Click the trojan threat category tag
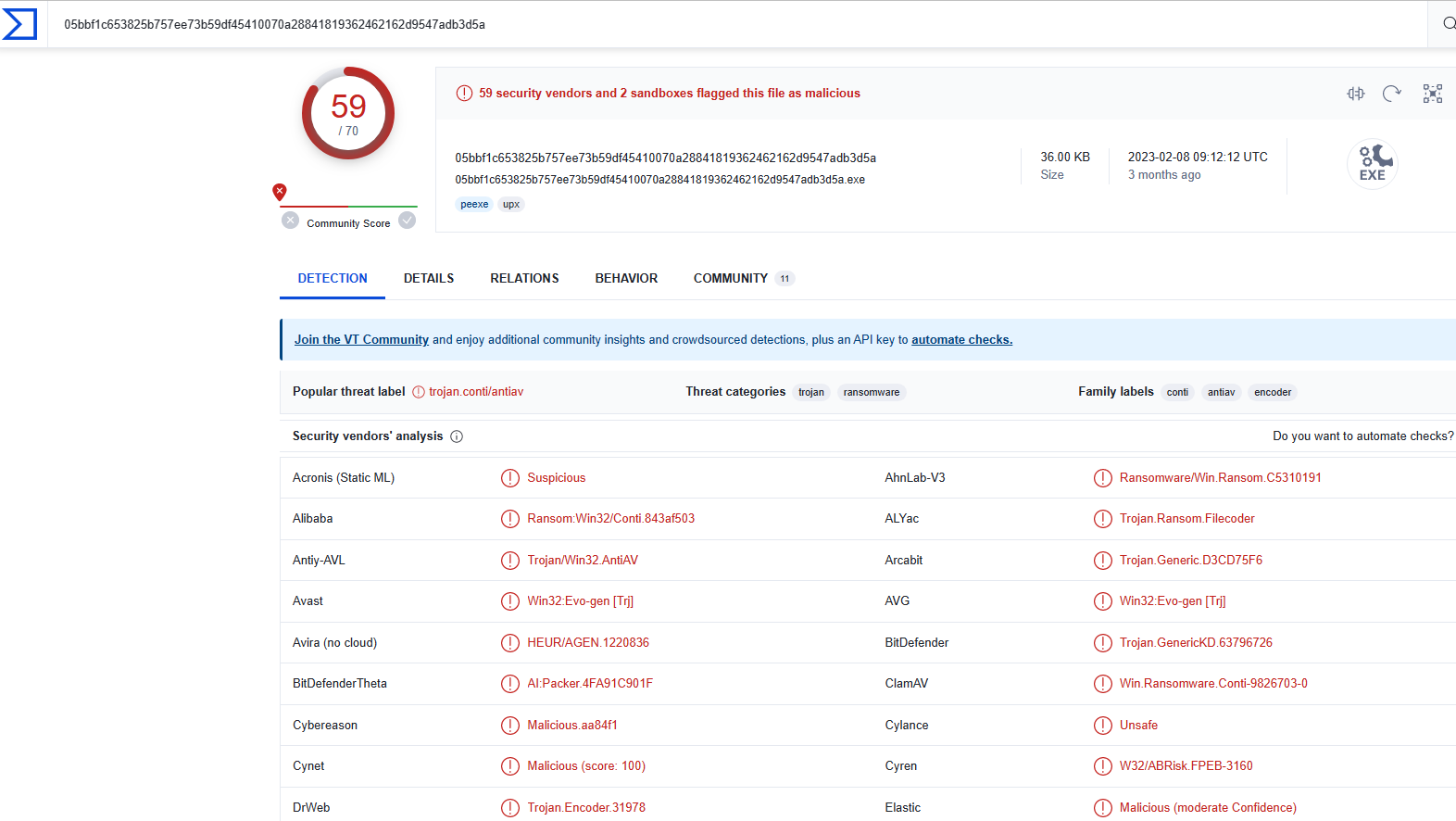 pyautogui.click(x=811, y=392)
